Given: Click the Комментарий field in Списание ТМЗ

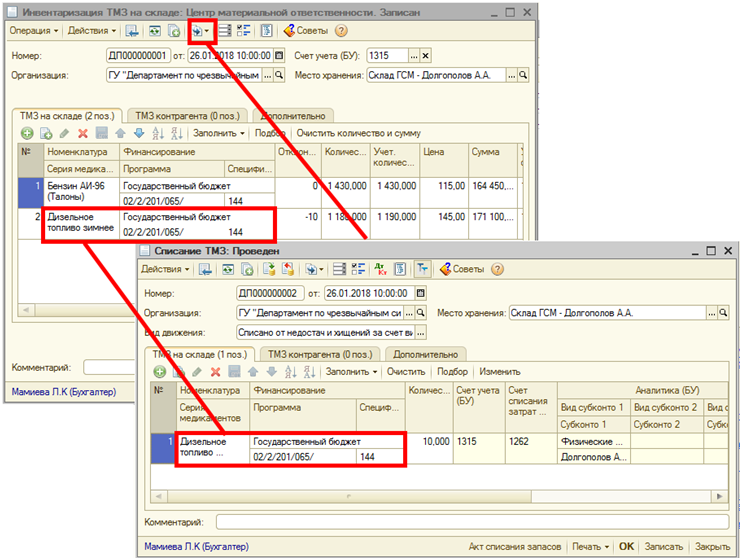Looking at the screenshot, I should [470, 522].
